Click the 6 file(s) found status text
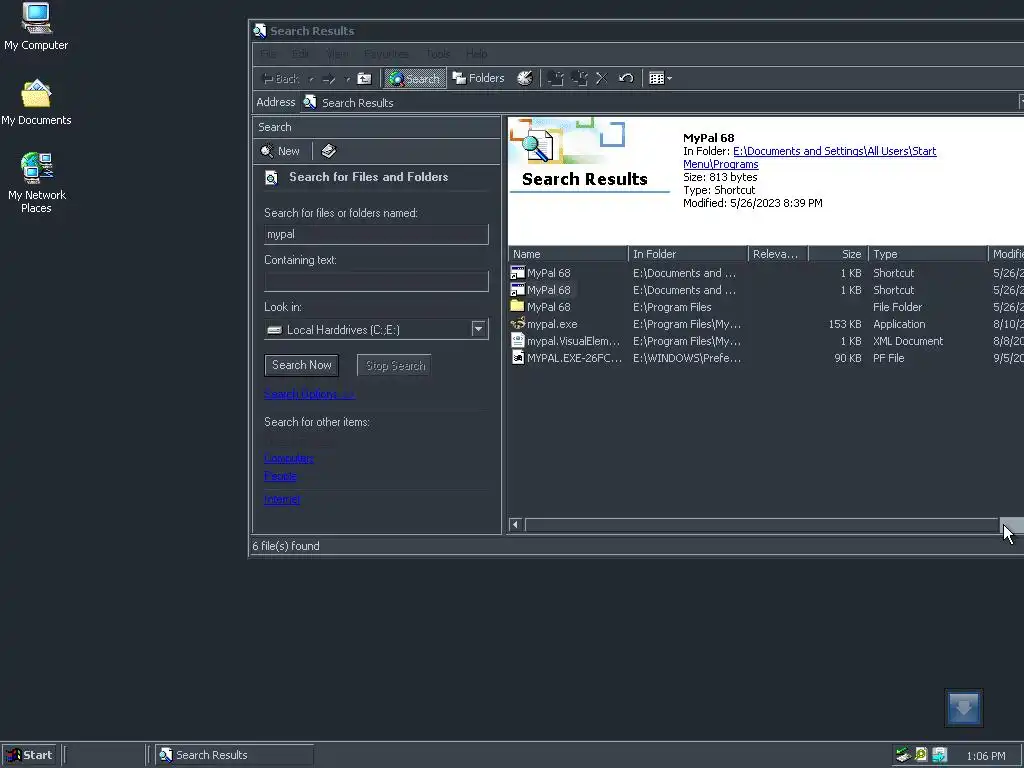The height and width of the screenshot is (768, 1024). pos(286,546)
